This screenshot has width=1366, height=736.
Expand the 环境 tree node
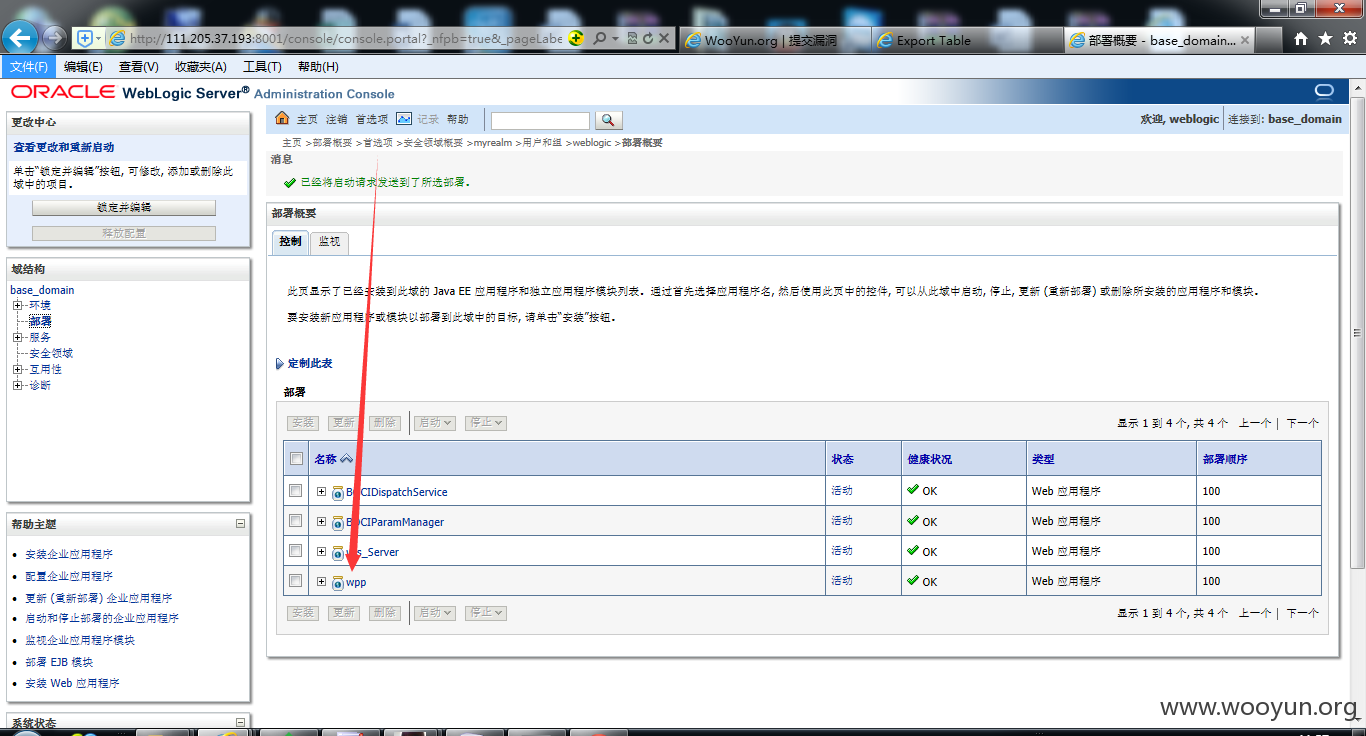click(17, 305)
